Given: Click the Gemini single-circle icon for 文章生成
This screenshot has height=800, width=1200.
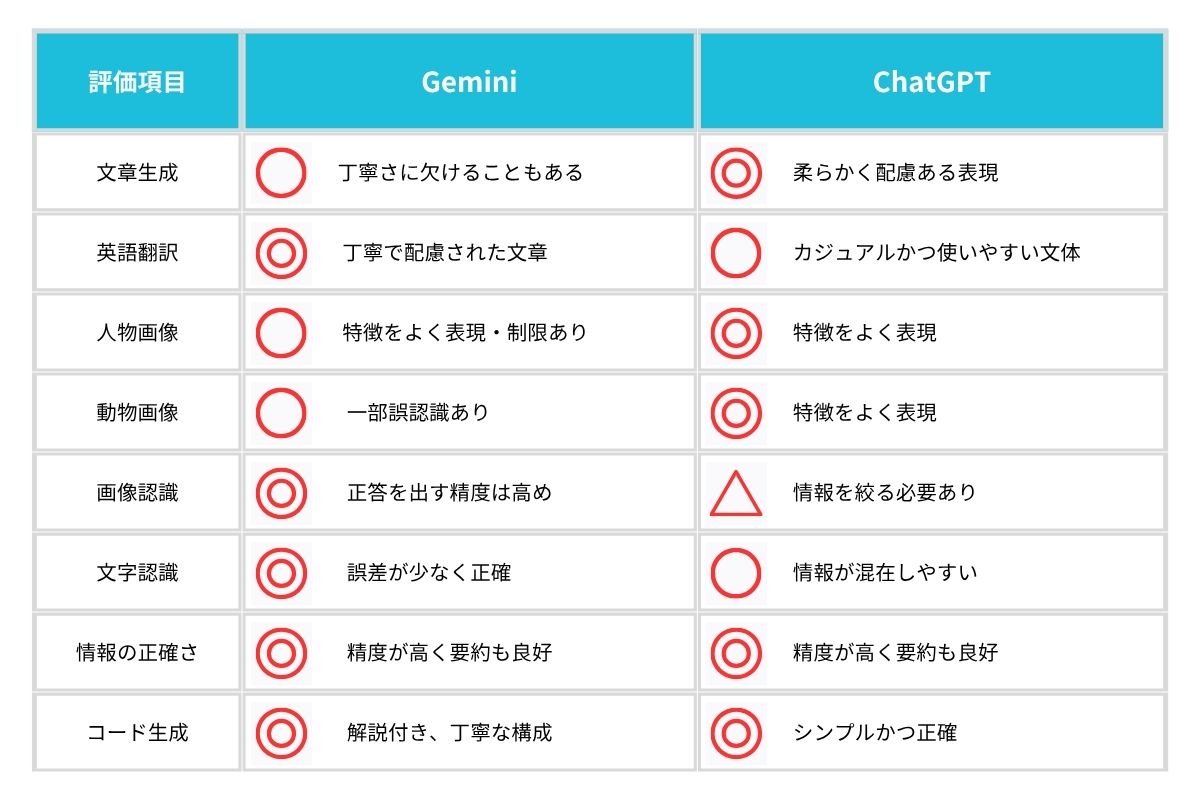Looking at the screenshot, I should (x=281, y=173).
